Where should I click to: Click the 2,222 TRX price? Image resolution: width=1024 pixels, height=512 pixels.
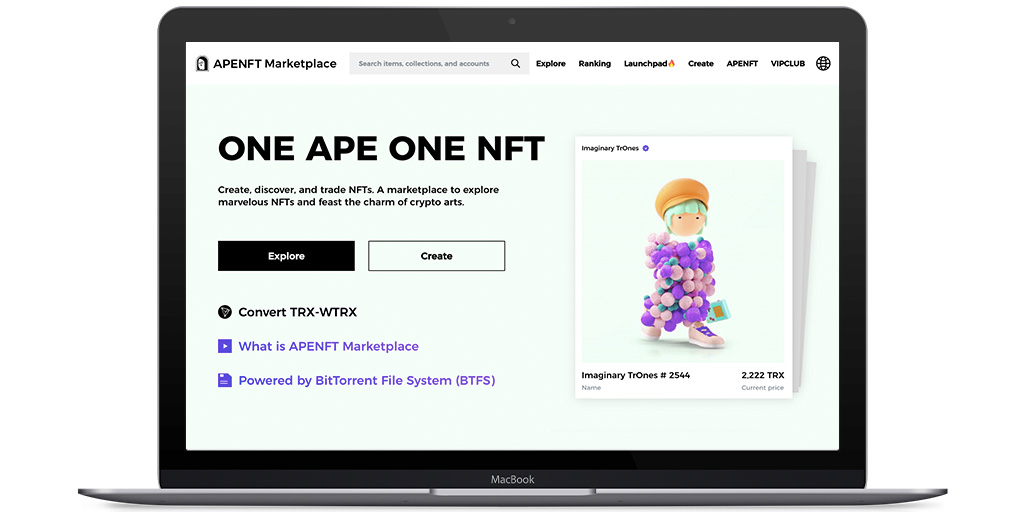click(x=763, y=375)
